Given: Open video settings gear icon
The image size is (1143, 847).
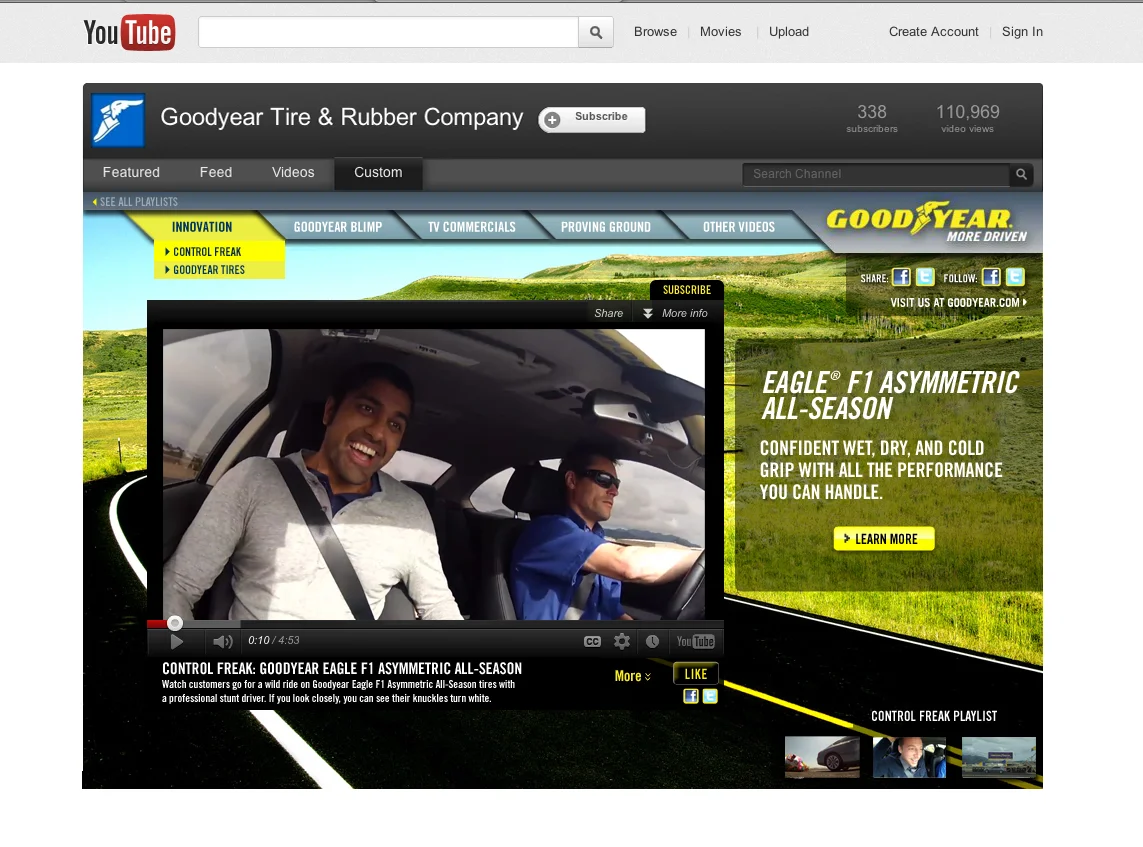Looking at the screenshot, I should (622, 641).
